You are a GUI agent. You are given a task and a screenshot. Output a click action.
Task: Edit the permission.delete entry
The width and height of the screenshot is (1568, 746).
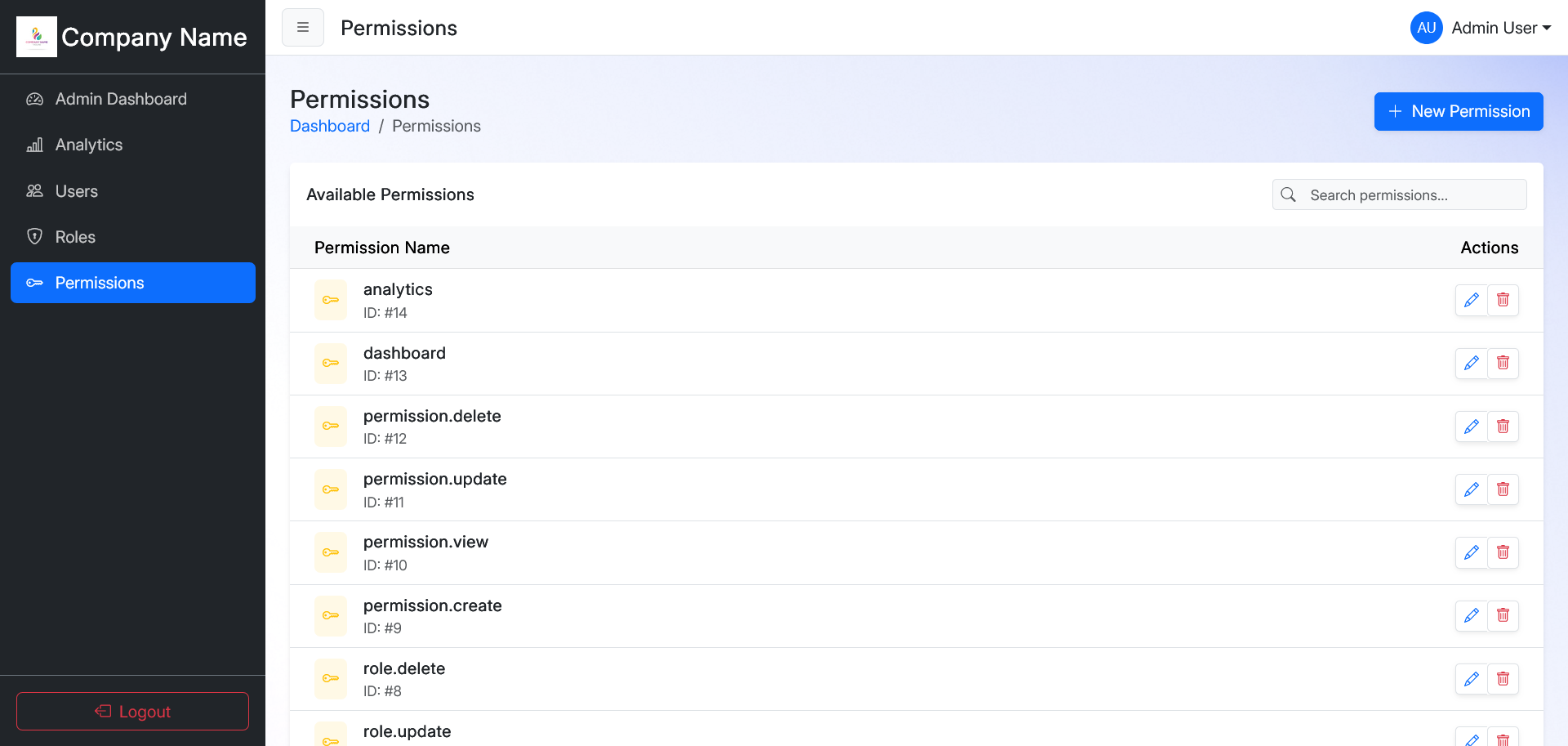(x=1471, y=427)
